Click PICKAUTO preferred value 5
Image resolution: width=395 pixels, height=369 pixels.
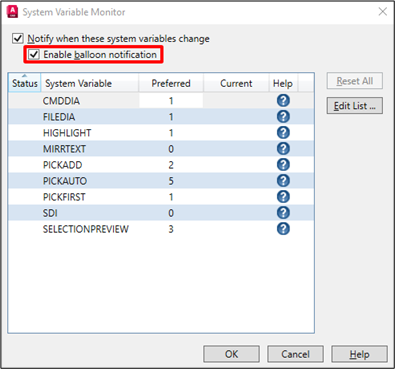click(x=171, y=181)
